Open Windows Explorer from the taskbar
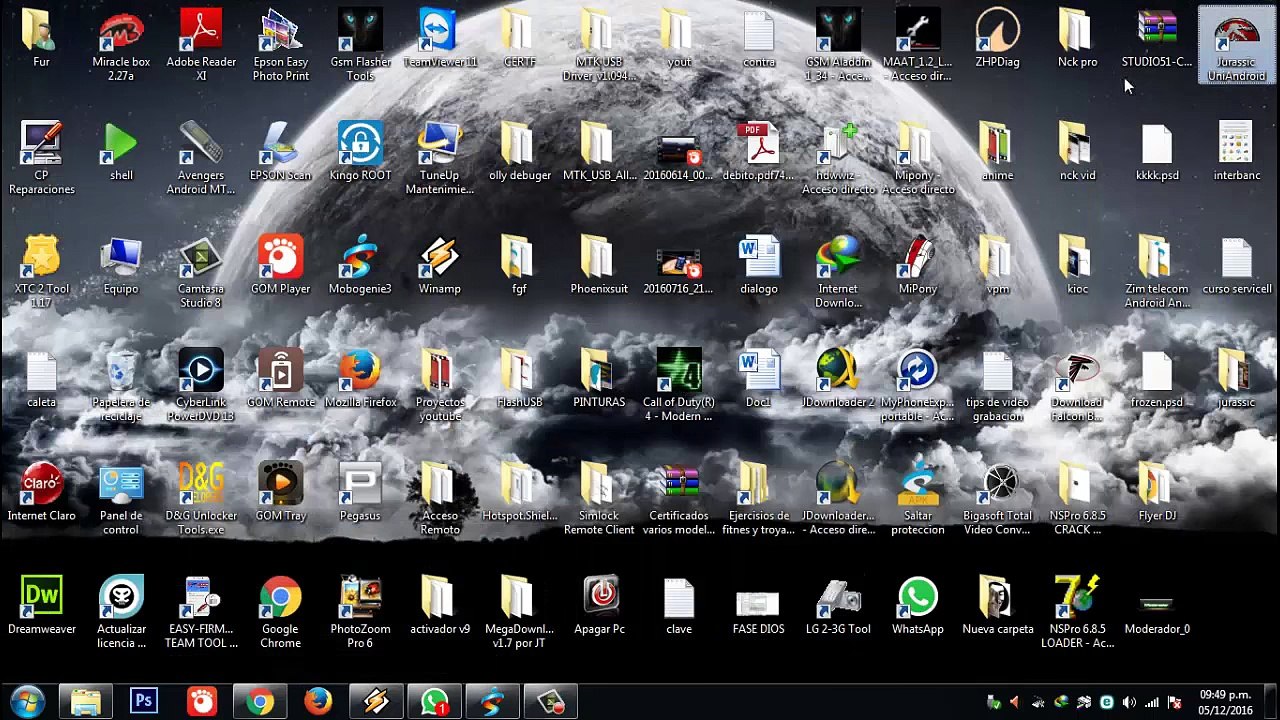This screenshot has height=720, width=1280. click(85, 702)
